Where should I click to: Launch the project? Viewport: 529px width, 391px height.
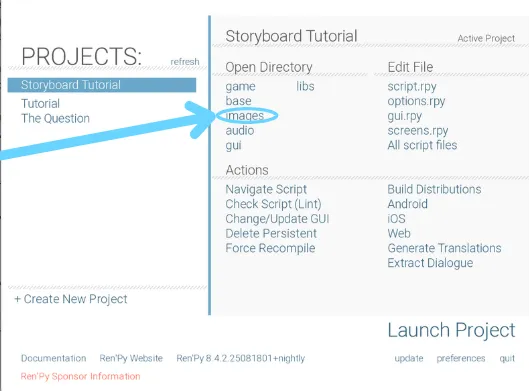coord(451,330)
